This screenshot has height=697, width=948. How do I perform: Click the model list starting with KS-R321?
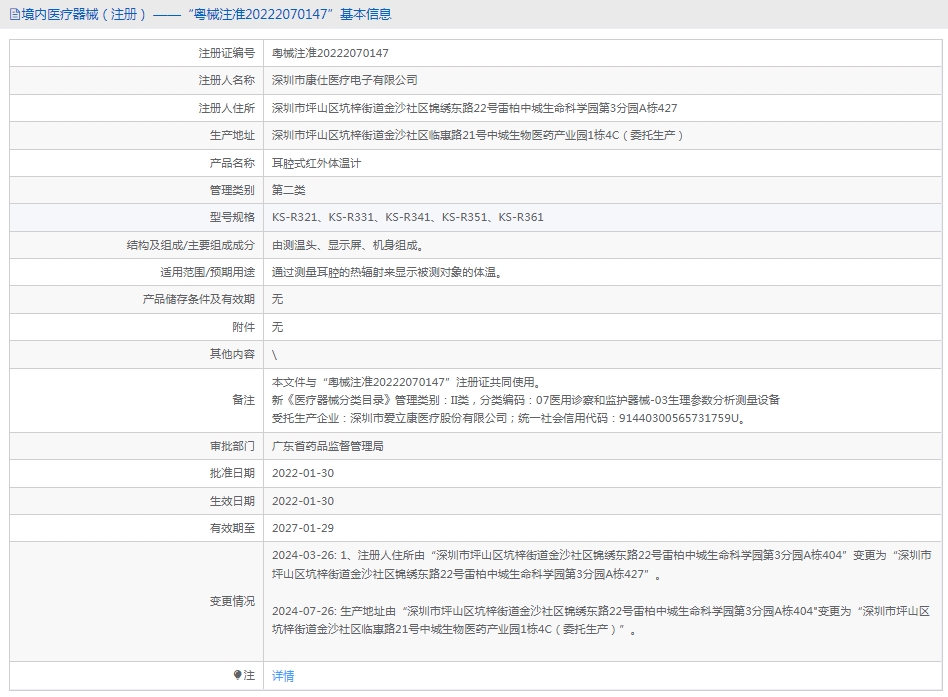click(x=408, y=217)
